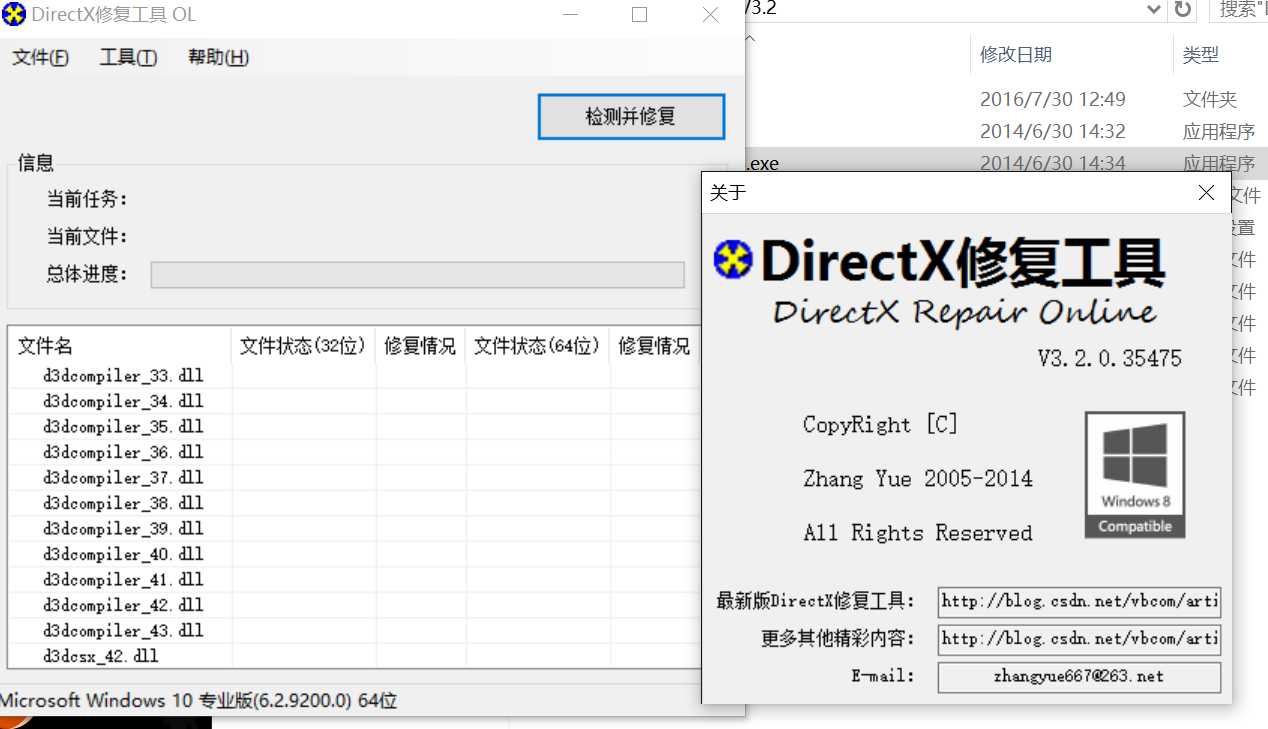1268x729 pixels.
Task: Click the 文件状态(64位) column header
Action: (x=537, y=346)
